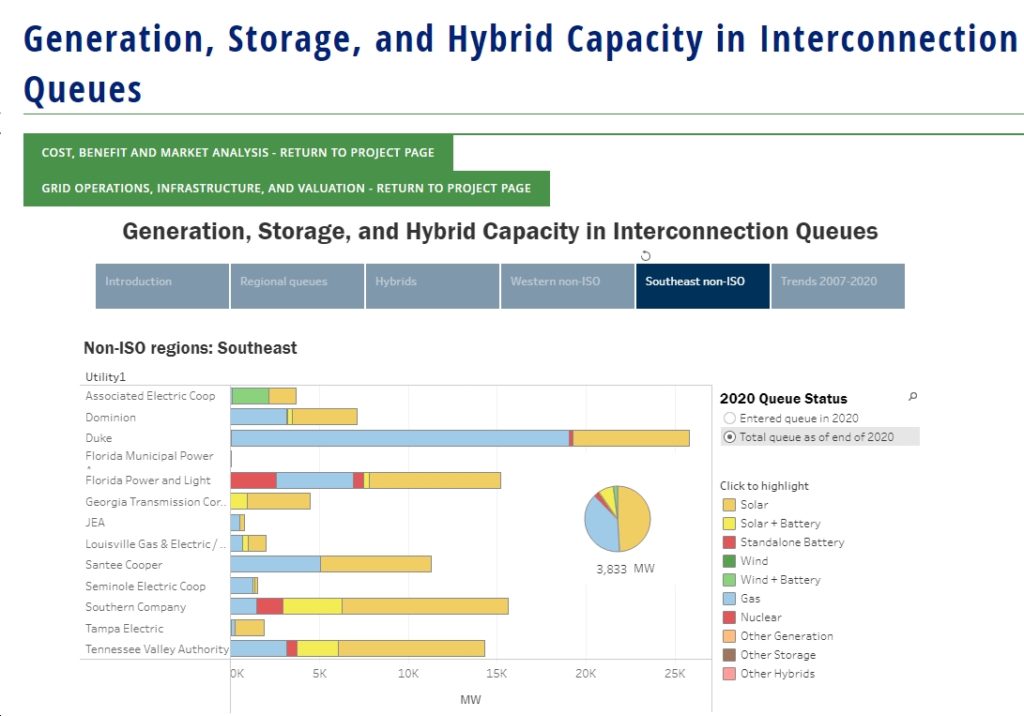Click JEA gas bar segment
1024x716 pixels.
(x=235, y=523)
